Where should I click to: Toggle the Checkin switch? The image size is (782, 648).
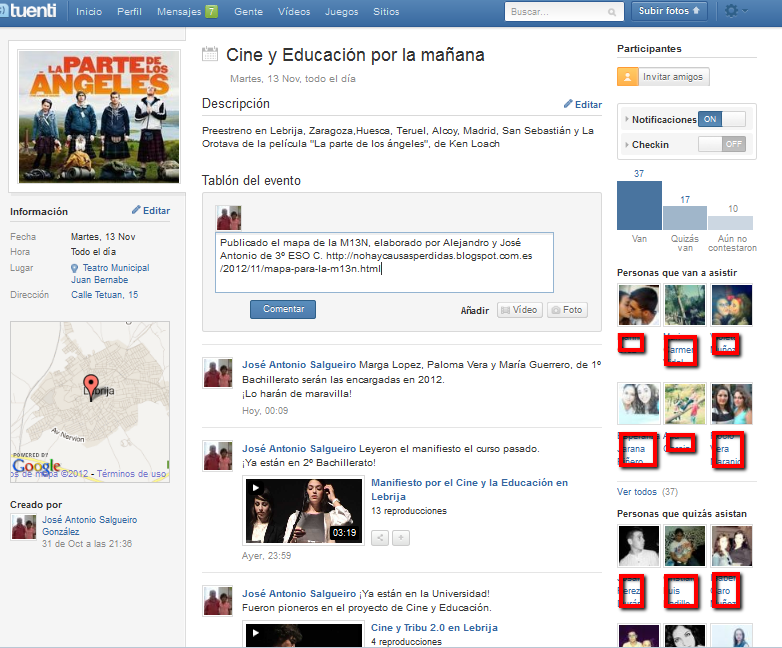coord(721,144)
